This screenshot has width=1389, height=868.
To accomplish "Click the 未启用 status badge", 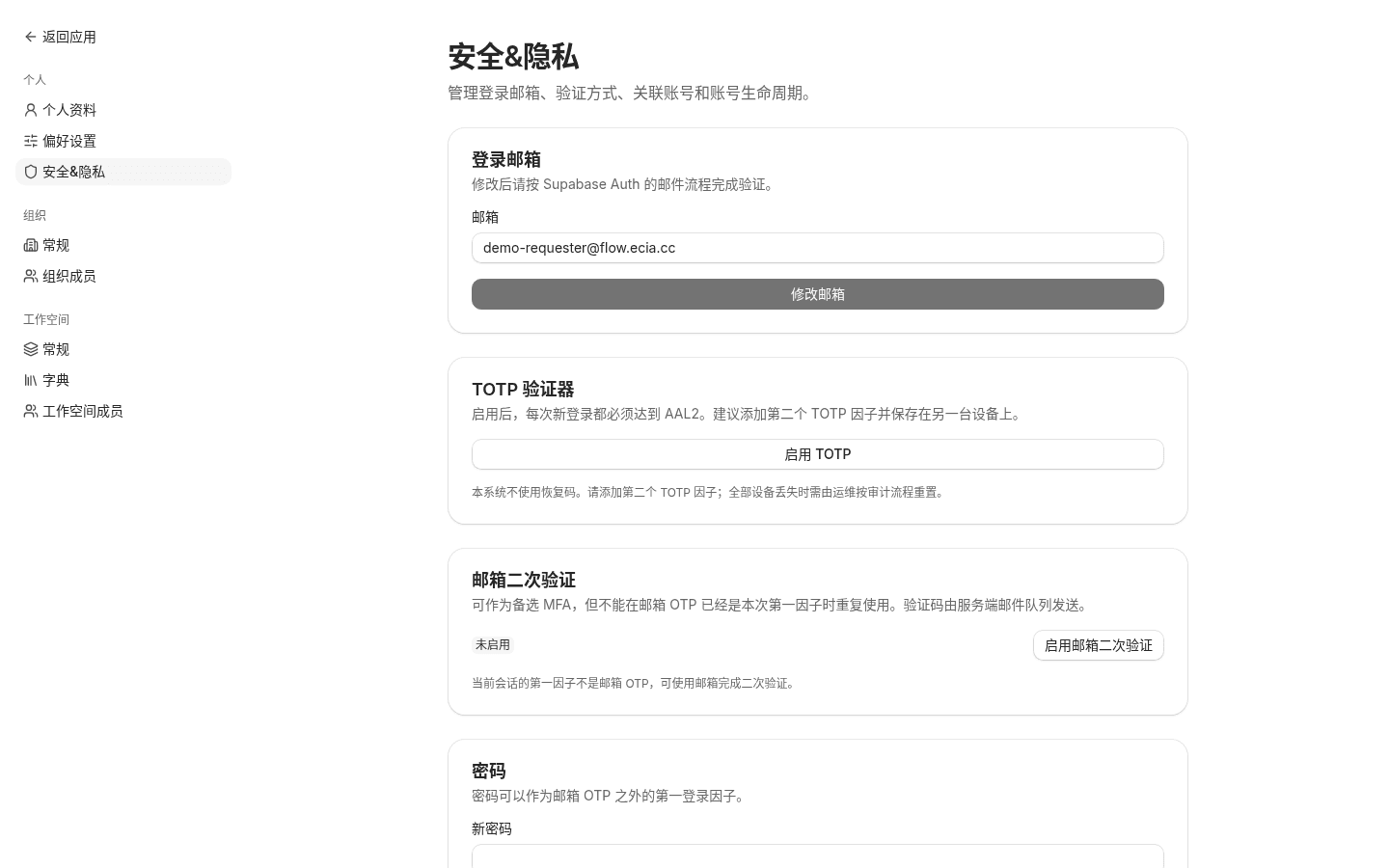I will (493, 644).
